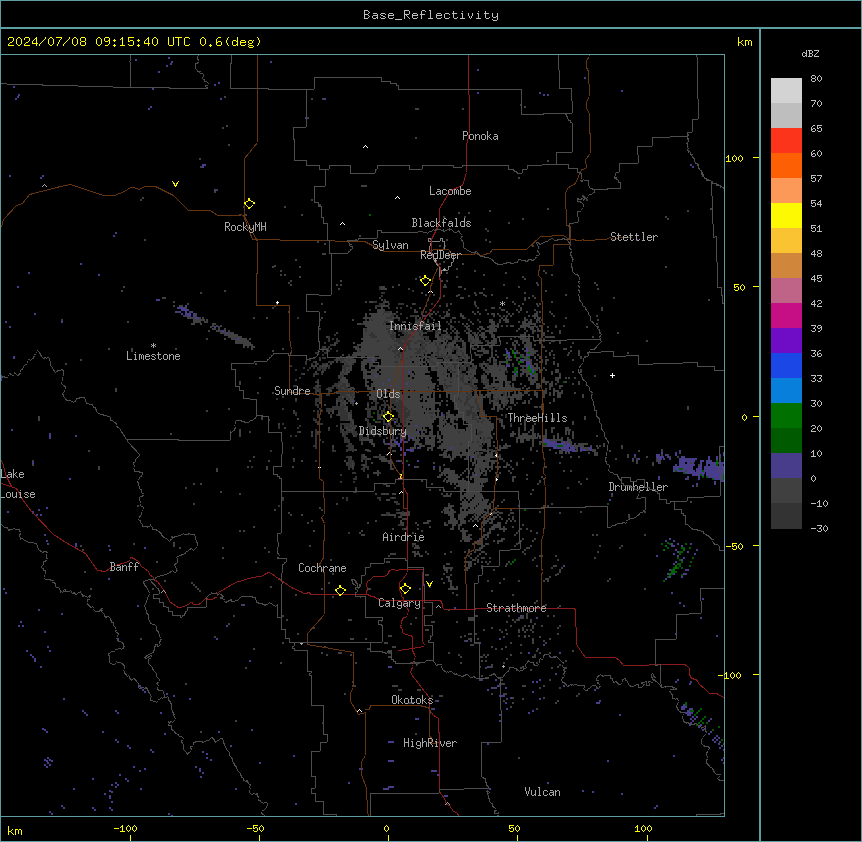The image size is (862, 842).
Task: Select the Calgary label
Action: (x=399, y=603)
